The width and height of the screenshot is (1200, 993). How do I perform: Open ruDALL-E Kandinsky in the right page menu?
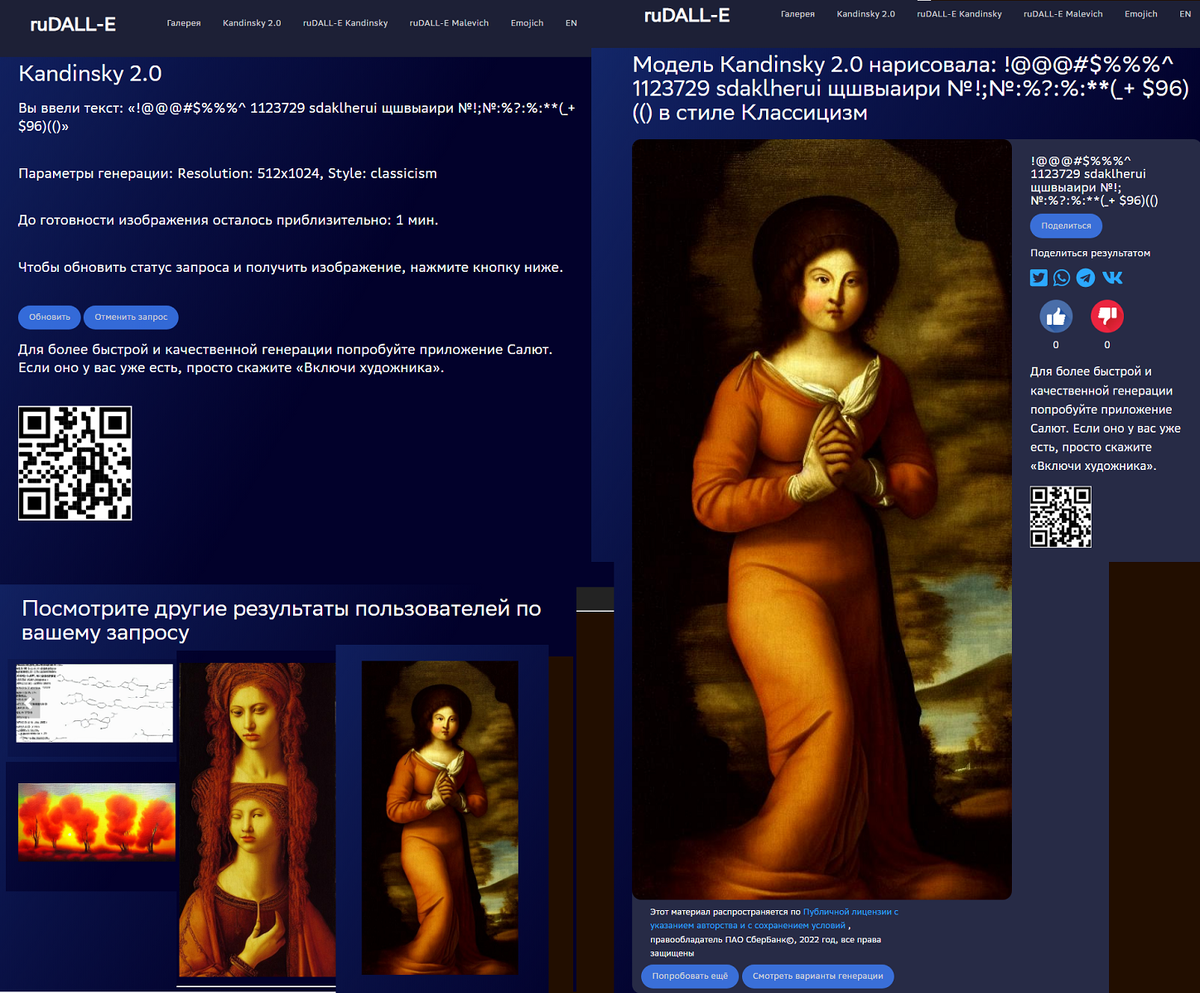pos(959,14)
